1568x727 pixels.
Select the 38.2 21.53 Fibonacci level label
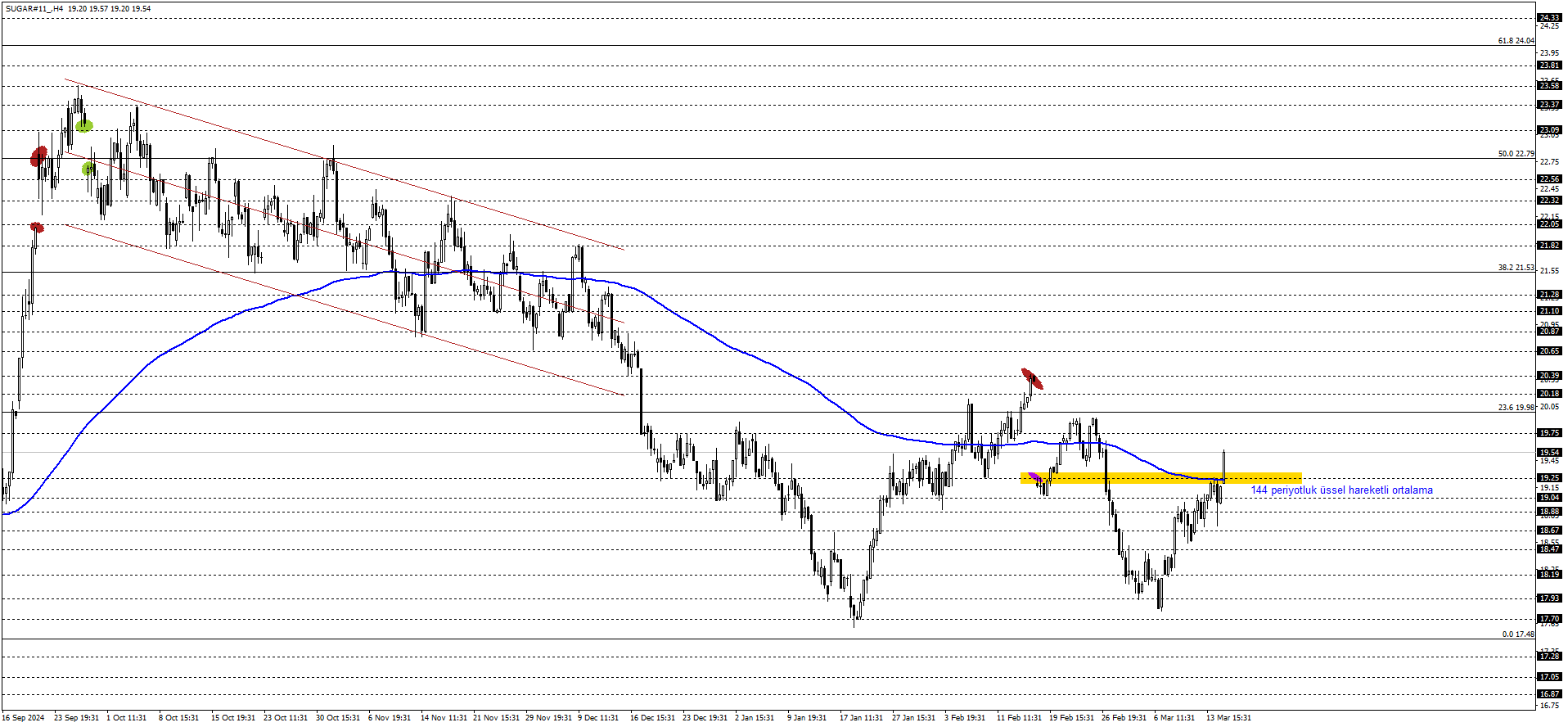[x=1516, y=267]
